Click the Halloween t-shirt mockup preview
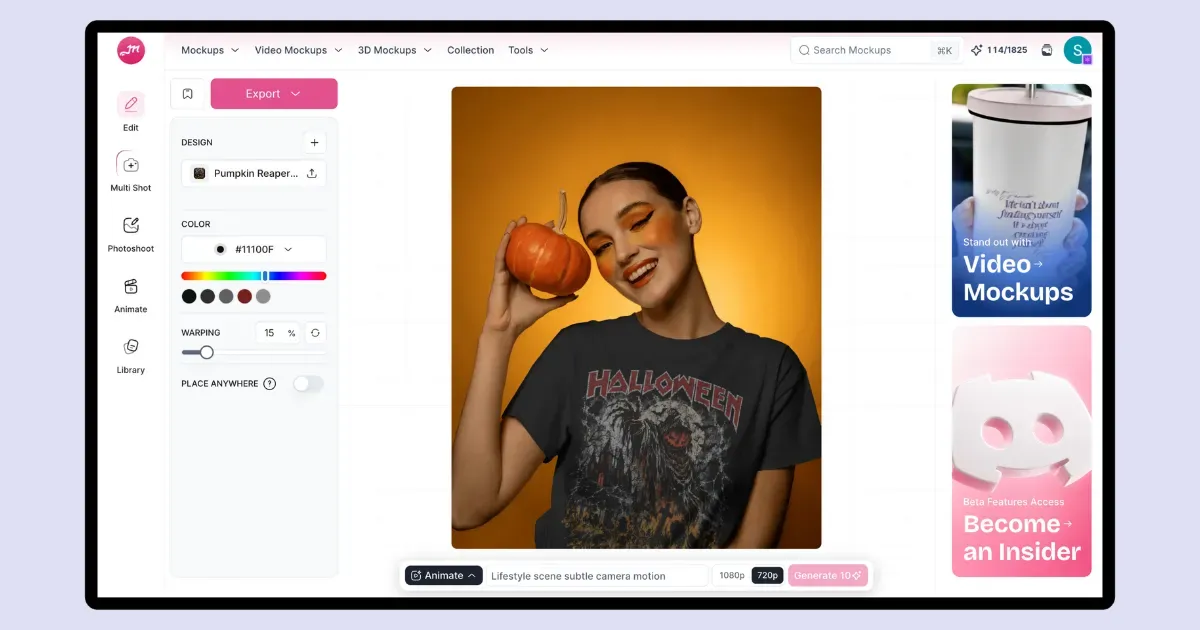Viewport: 1200px width, 630px height. [x=636, y=317]
